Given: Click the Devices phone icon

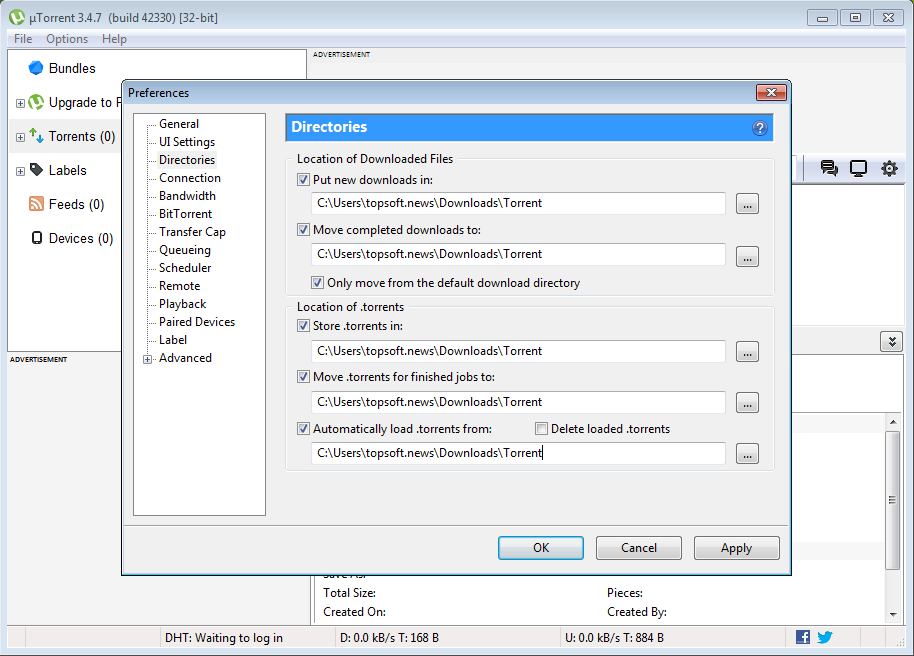Looking at the screenshot, I should pos(37,238).
